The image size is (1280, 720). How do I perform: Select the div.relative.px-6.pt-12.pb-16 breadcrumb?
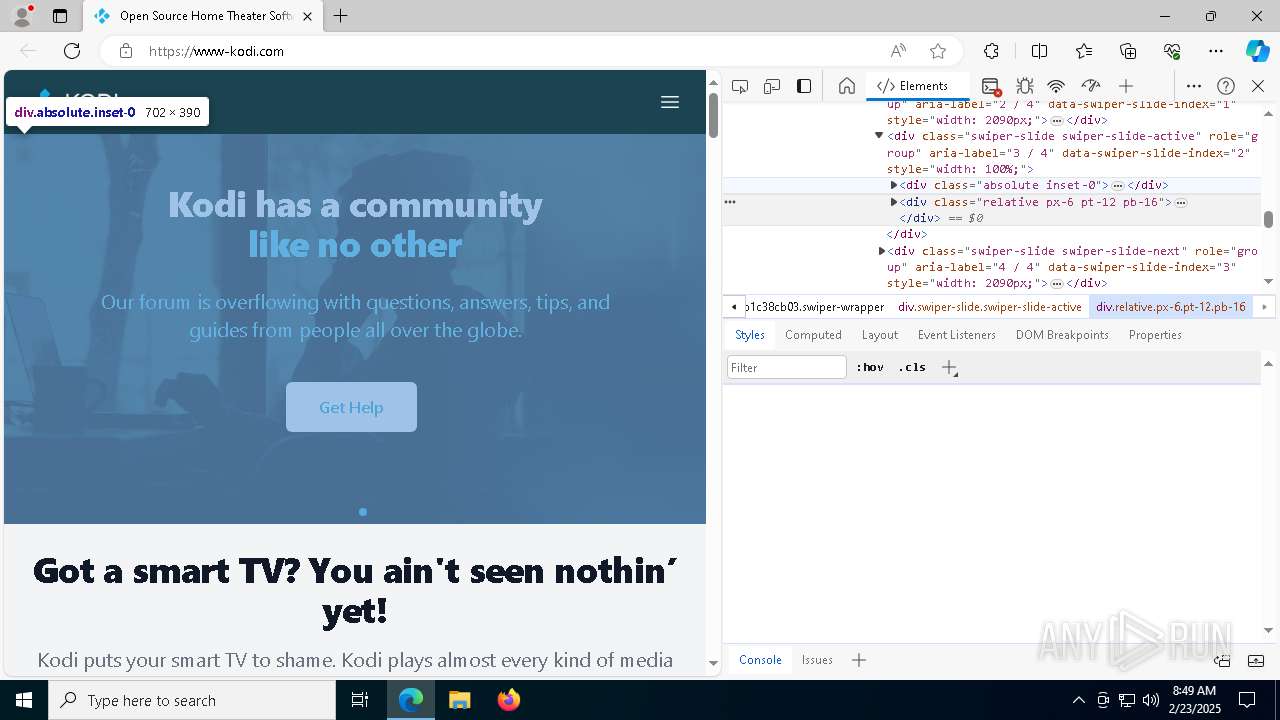(x=1171, y=307)
